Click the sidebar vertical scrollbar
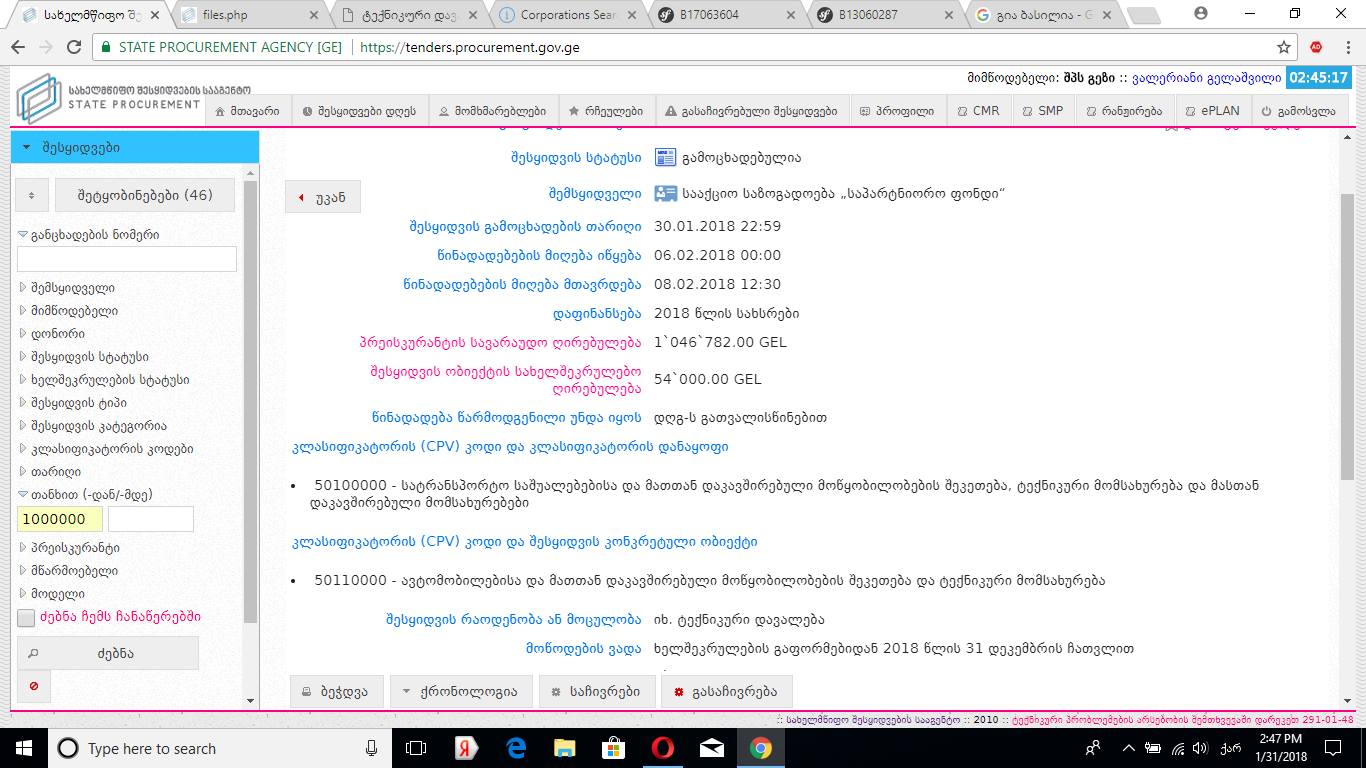The width and height of the screenshot is (1366, 768). pyautogui.click(x=251, y=400)
